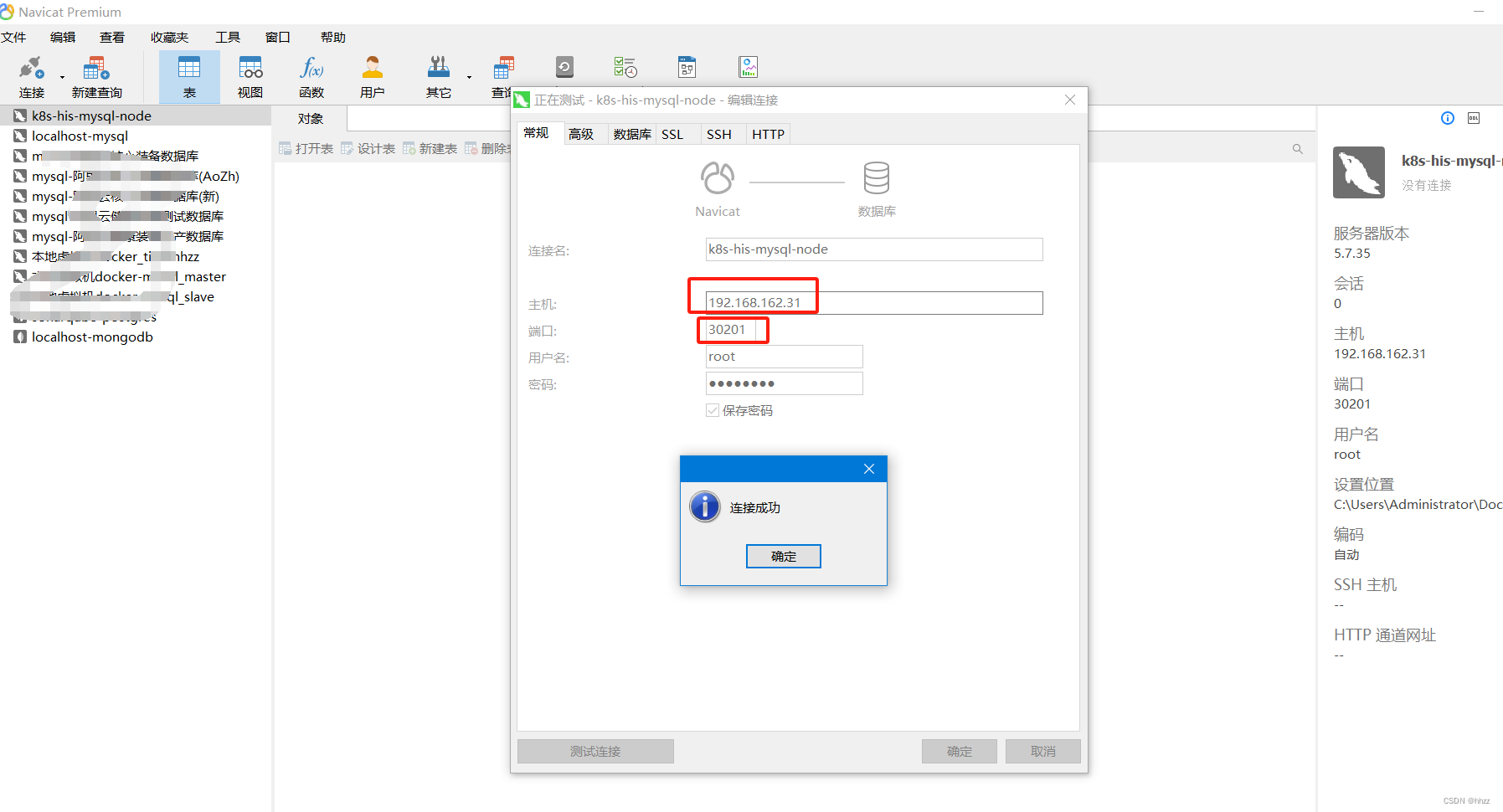Click the Backup toolbar icon
This screenshot has width=1503, height=812.
[564, 67]
